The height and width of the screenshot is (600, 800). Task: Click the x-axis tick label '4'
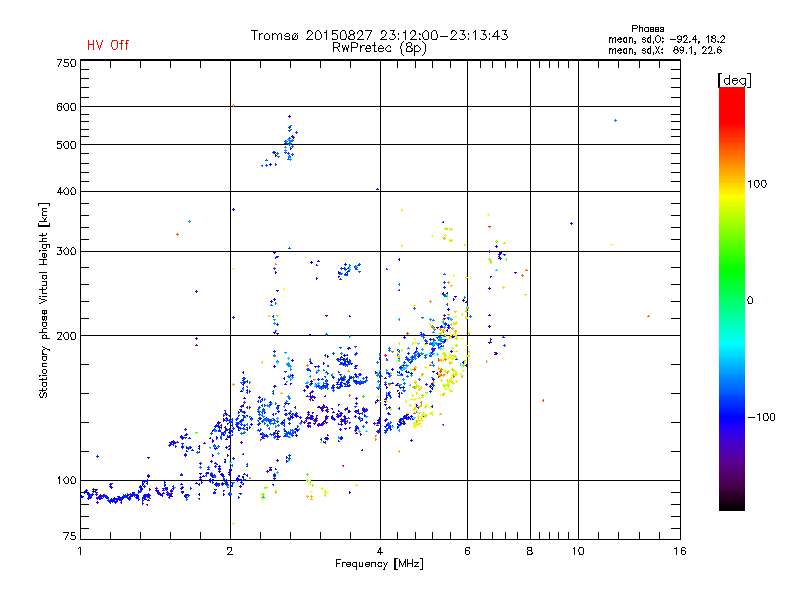coord(380,551)
